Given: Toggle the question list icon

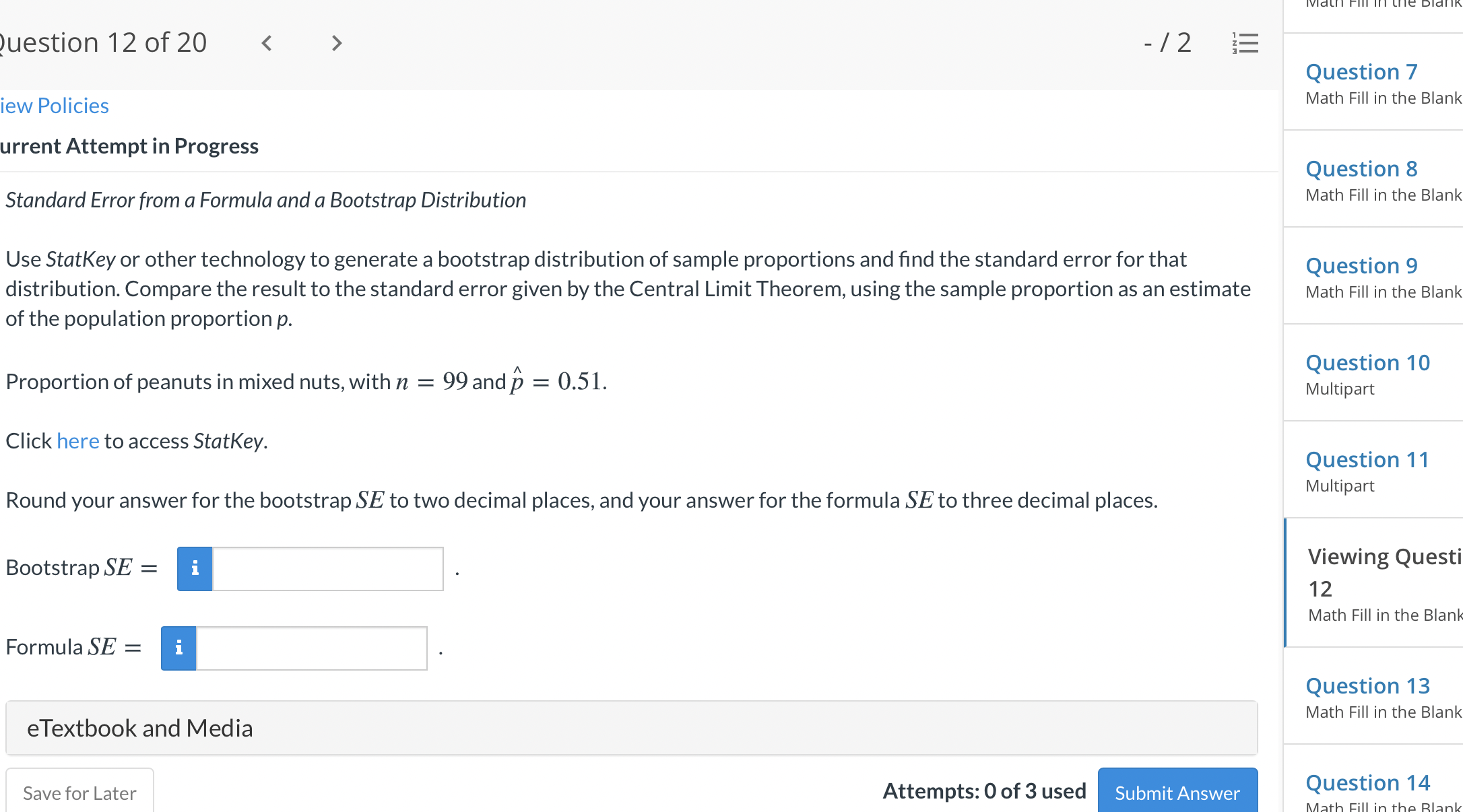Looking at the screenshot, I should tap(1245, 44).
